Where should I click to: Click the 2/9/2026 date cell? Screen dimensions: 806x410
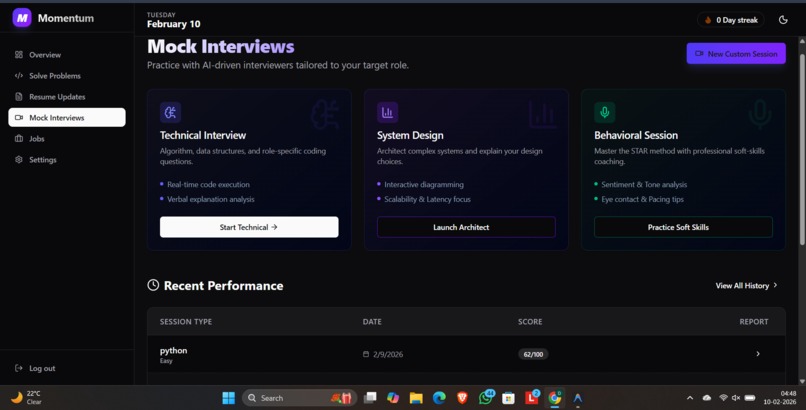click(x=383, y=354)
